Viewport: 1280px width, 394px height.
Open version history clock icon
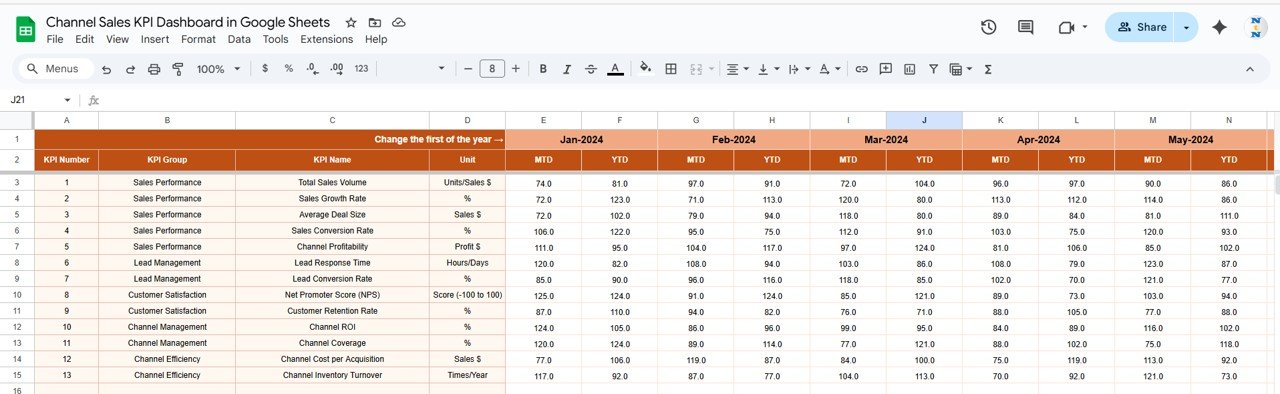tap(988, 27)
